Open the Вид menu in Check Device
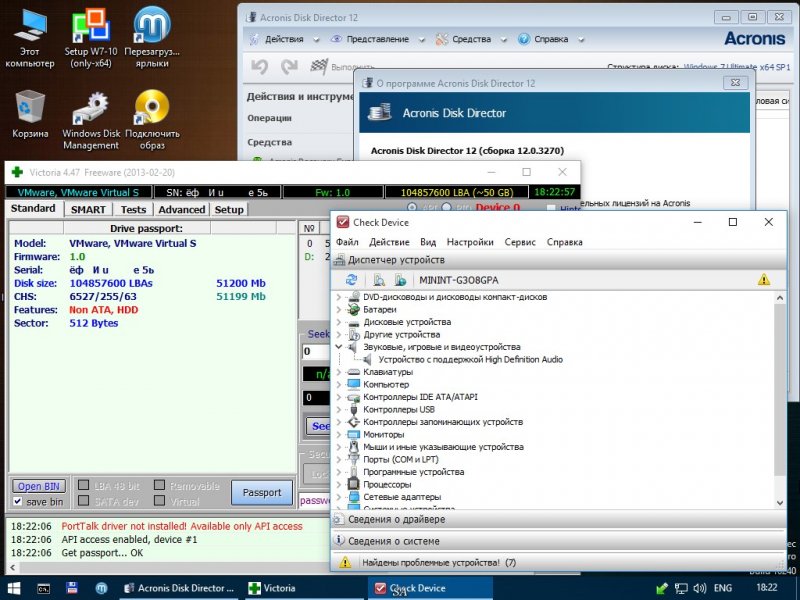Image resolution: width=800 pixels, height=600 pixels. 428,242
